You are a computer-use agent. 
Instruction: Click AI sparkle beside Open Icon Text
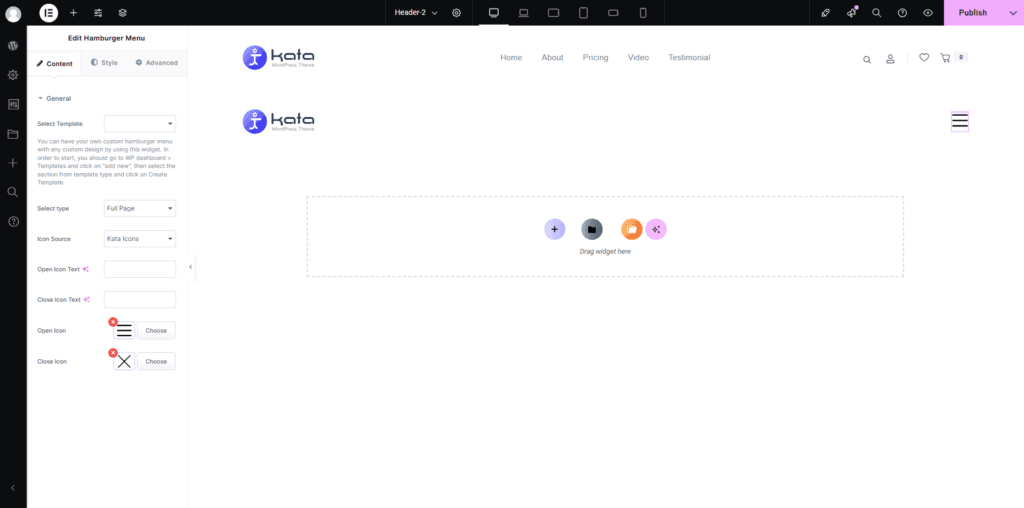pos(86,269)
